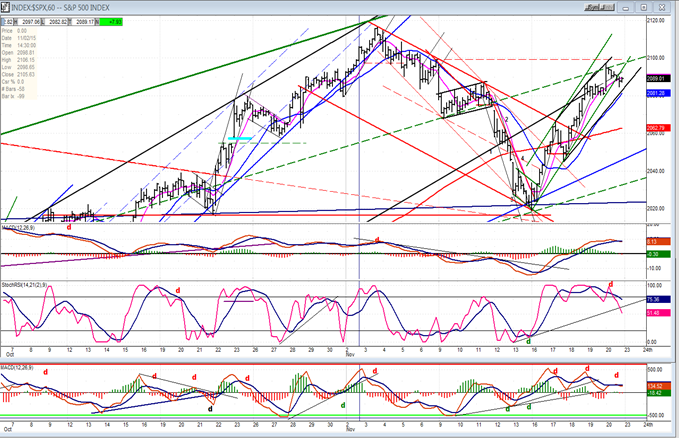Select the Date 11/02/15 row in data window
679x438 pixels.
(x=18, y=38)
